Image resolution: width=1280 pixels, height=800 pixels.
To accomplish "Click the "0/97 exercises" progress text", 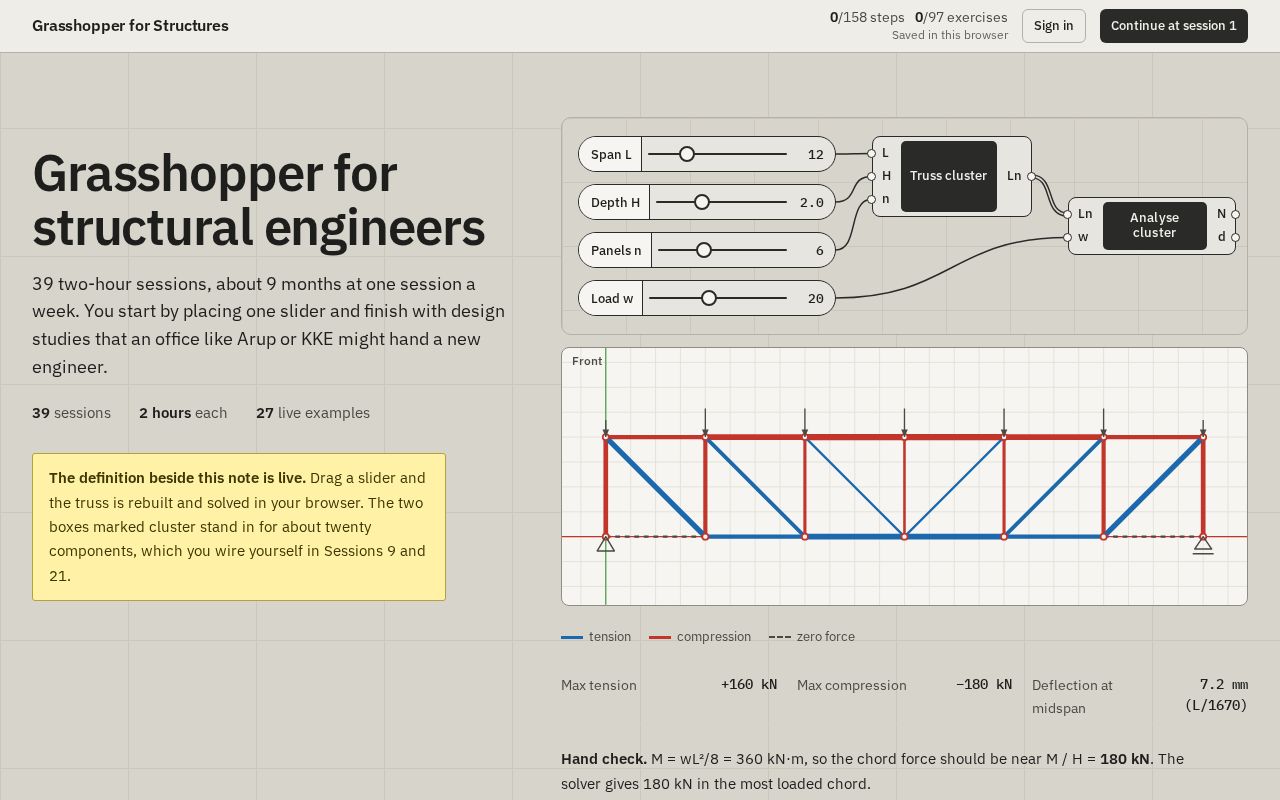I will pos(961,17).
